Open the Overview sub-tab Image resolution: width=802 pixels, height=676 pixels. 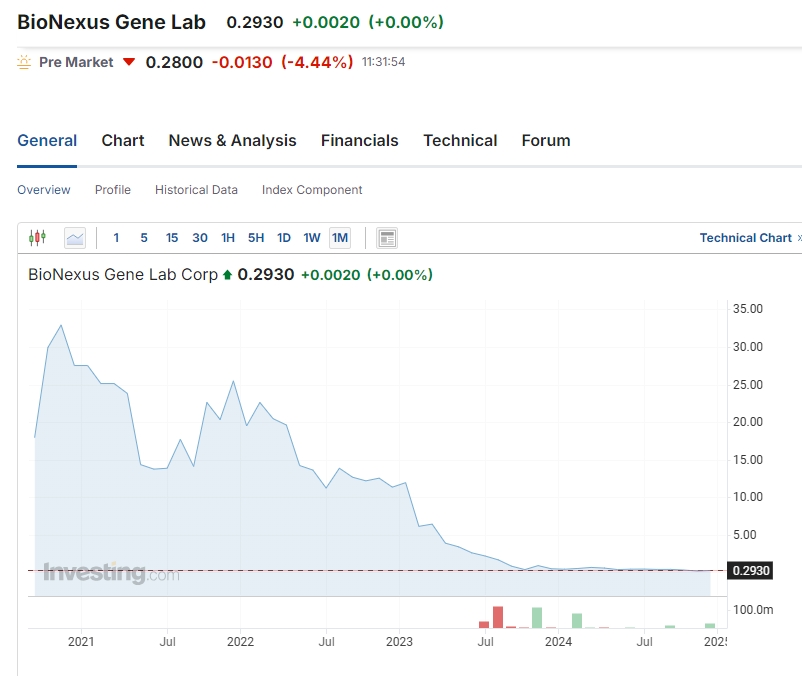point(43,190)
